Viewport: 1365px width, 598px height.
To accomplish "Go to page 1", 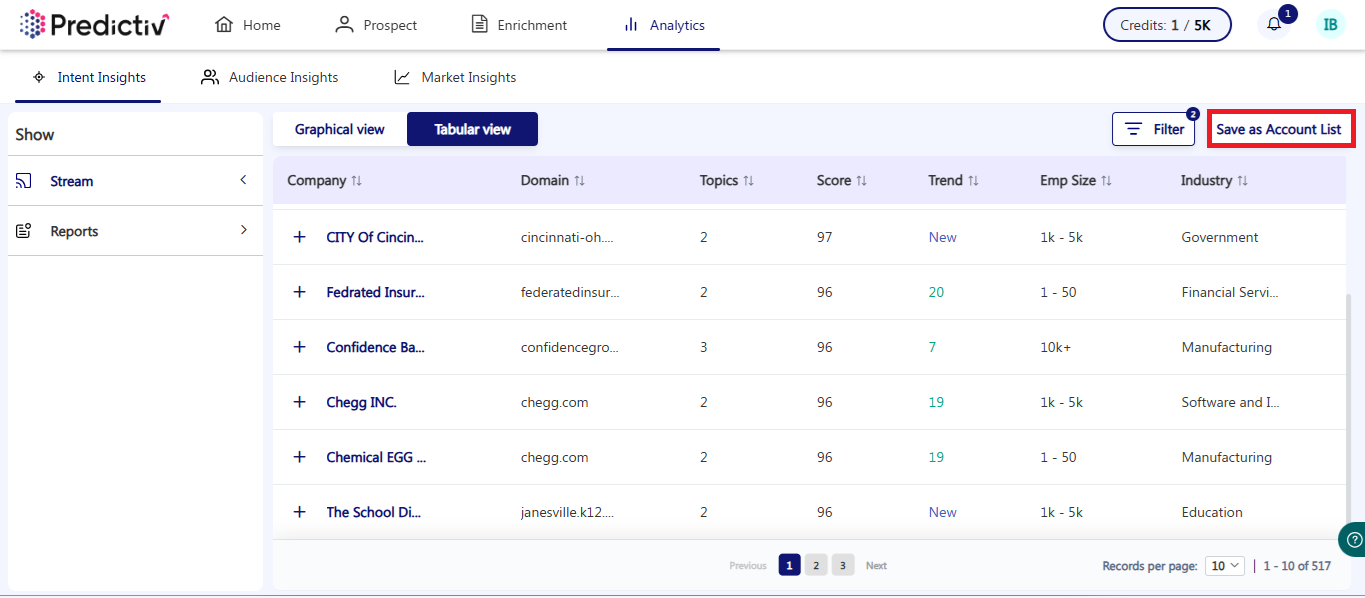I will [x=790, y=566].
